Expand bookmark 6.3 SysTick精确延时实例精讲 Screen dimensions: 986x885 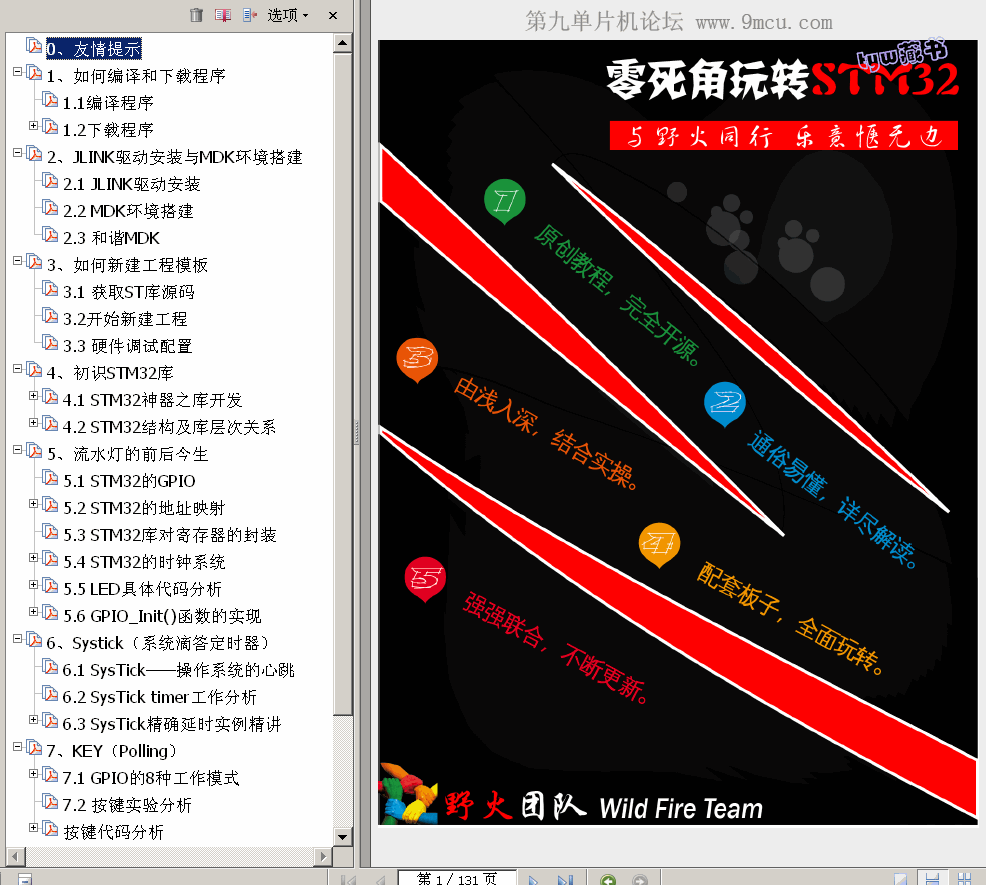click(34, 720)
